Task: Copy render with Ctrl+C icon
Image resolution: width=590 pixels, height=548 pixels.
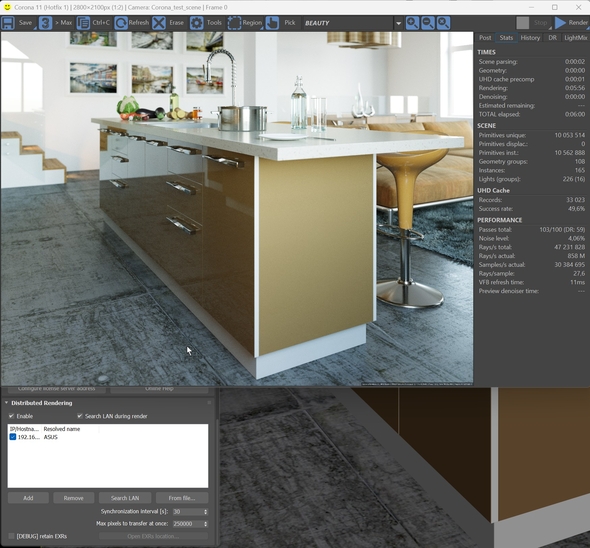Action: (83, 23)
